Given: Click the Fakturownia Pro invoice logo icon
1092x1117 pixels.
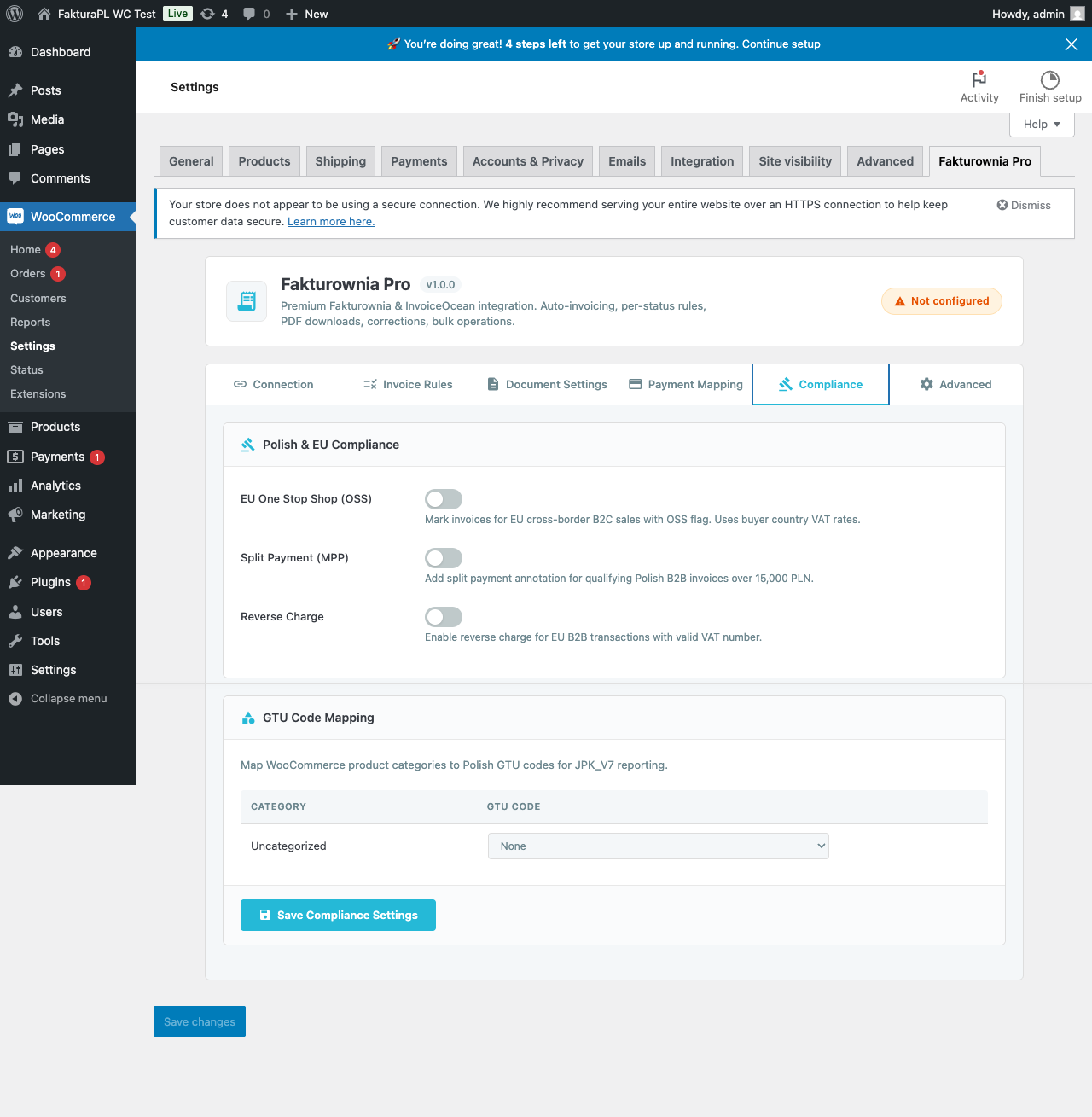Looking at the screenshot, I should [x=247, y=301].
